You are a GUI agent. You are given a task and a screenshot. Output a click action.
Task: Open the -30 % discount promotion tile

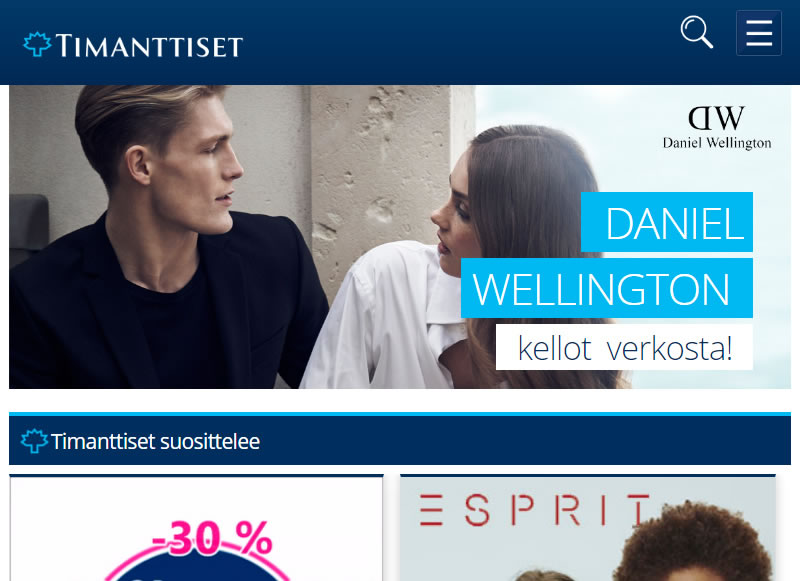196,528
